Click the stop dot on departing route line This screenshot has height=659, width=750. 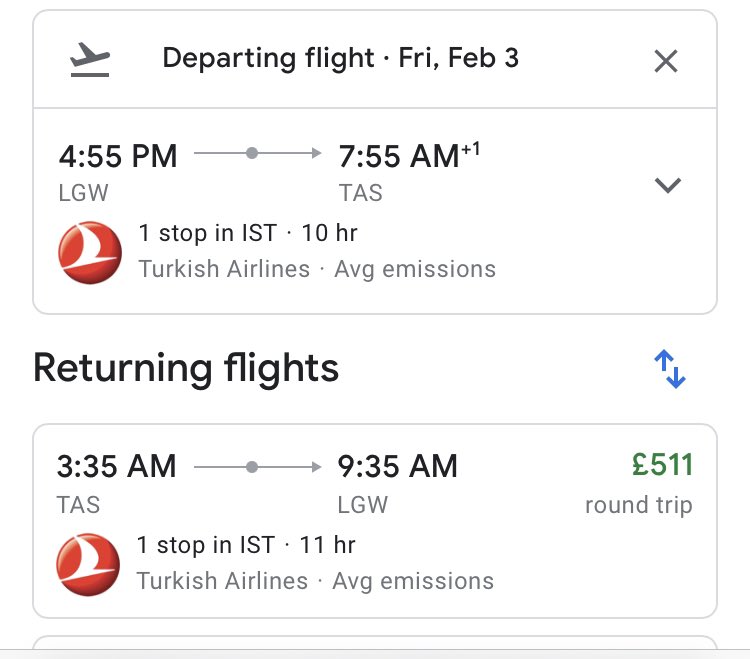(x=252, y=153)
